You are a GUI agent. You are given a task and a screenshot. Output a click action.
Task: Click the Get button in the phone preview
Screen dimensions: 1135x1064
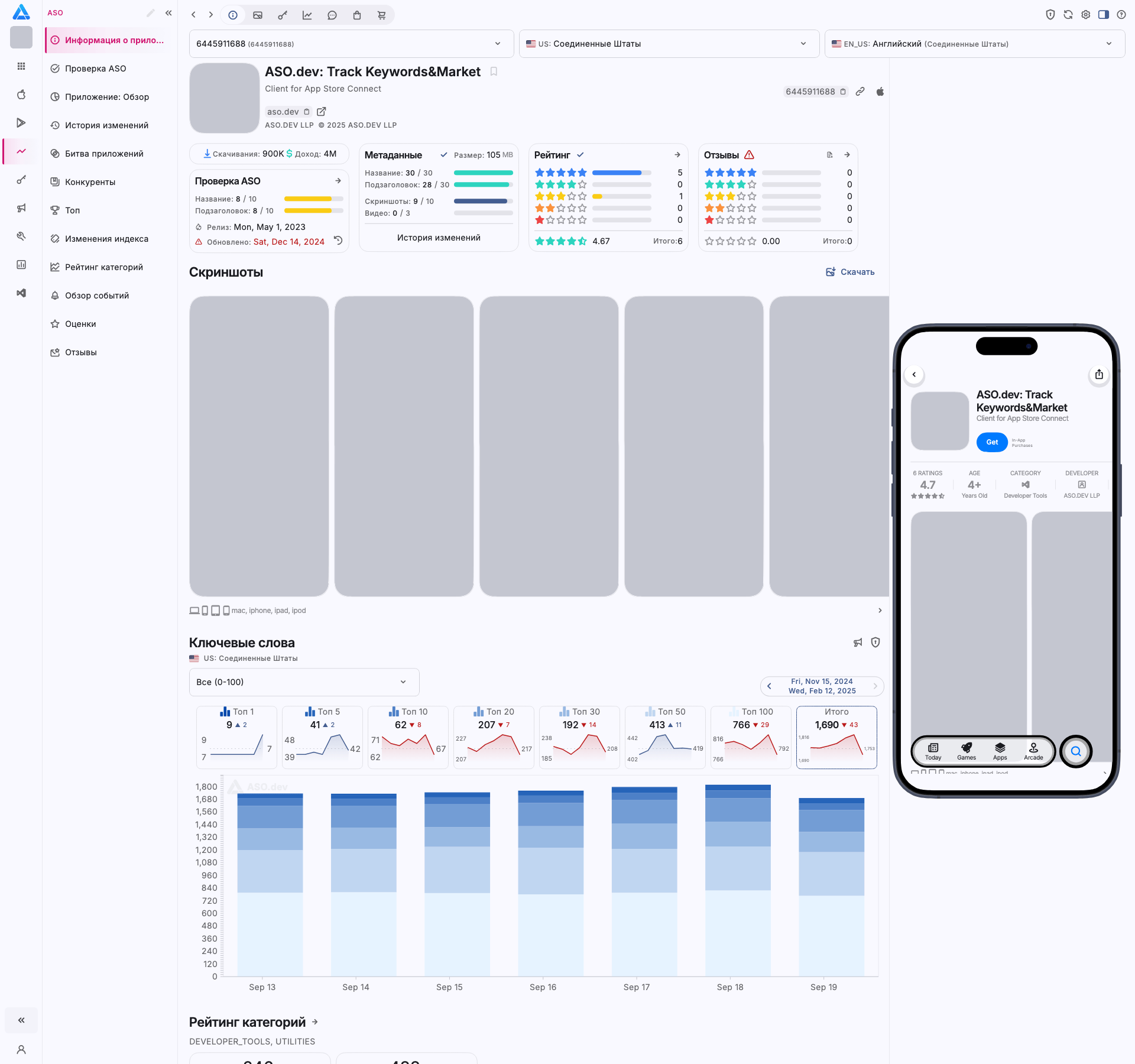pos(992,442)
